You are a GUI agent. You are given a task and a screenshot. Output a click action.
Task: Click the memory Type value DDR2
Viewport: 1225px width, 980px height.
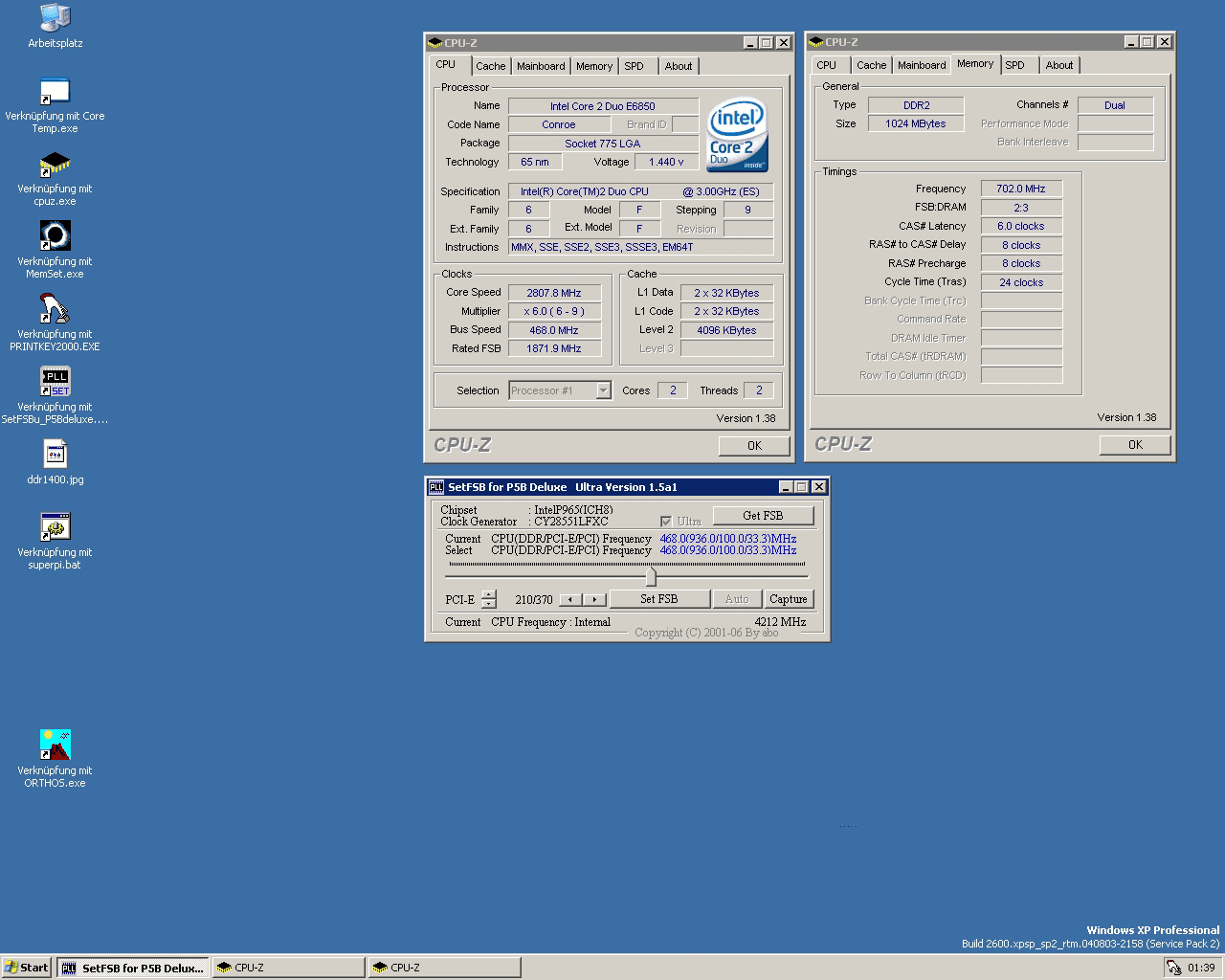pyautogui.click(x=916, y=105)
